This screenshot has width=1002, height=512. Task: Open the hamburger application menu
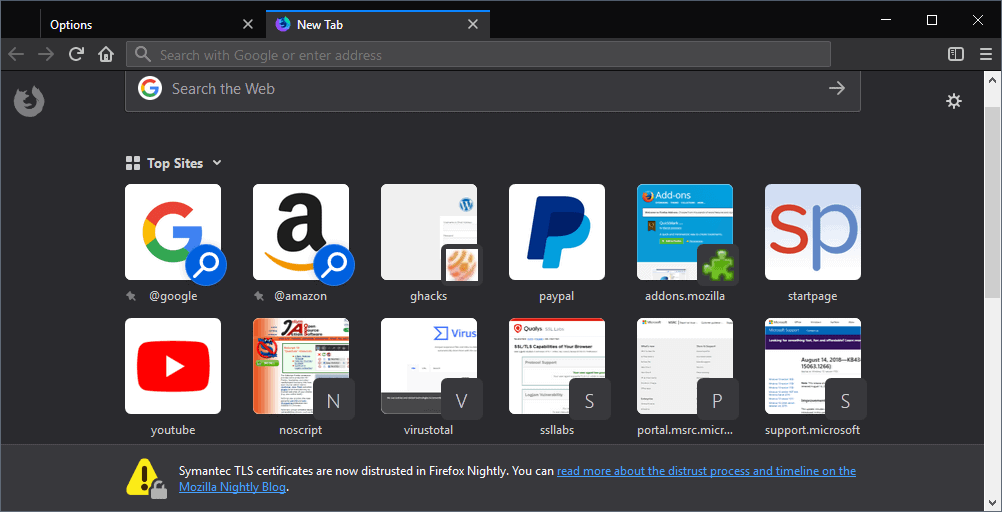click(x=986, y=54)
